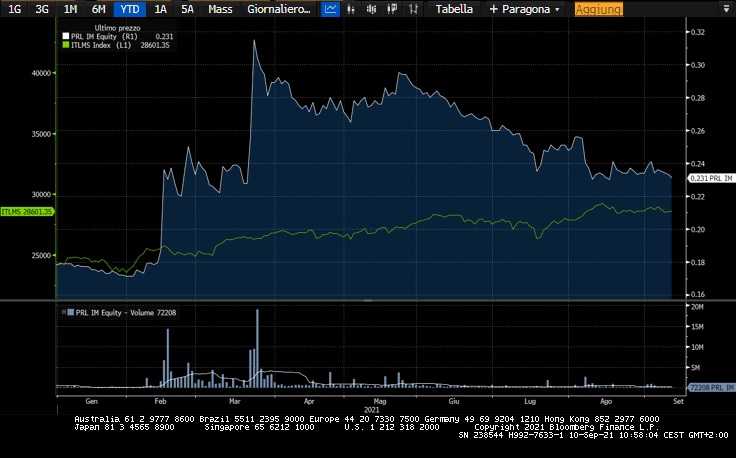Open the toolbar overflow menu arrow
Image resolution: width=737 pixels, height=458 pixels.
pos(726,9)
